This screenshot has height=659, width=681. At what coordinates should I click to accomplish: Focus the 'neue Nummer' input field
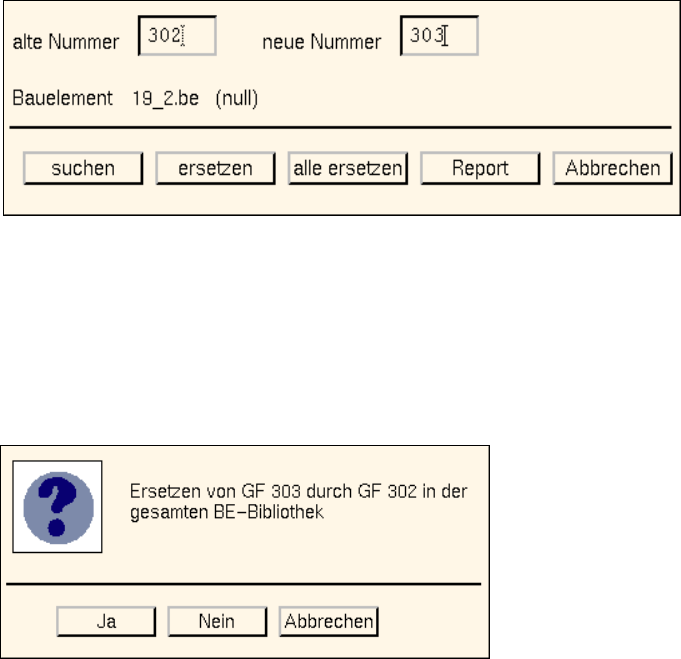(440, 36)
